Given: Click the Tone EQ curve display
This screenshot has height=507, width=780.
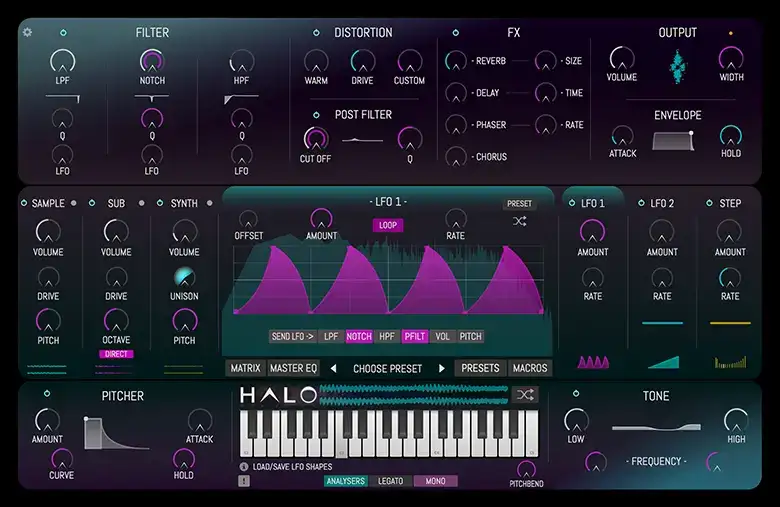Looking at the screenshot, I should click(x=656, y=427).
